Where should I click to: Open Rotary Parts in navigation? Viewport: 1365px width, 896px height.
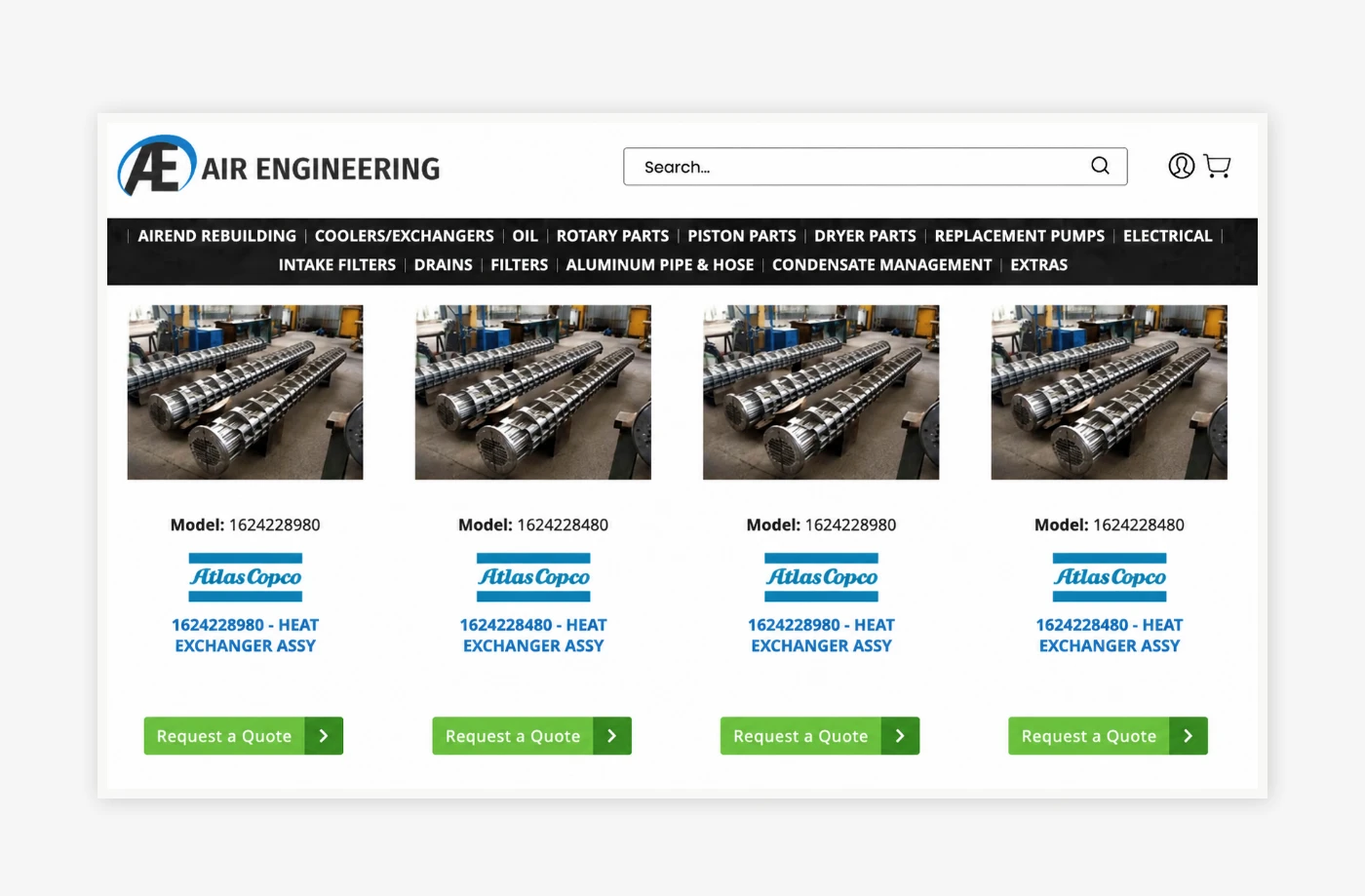tap(612, 236)
